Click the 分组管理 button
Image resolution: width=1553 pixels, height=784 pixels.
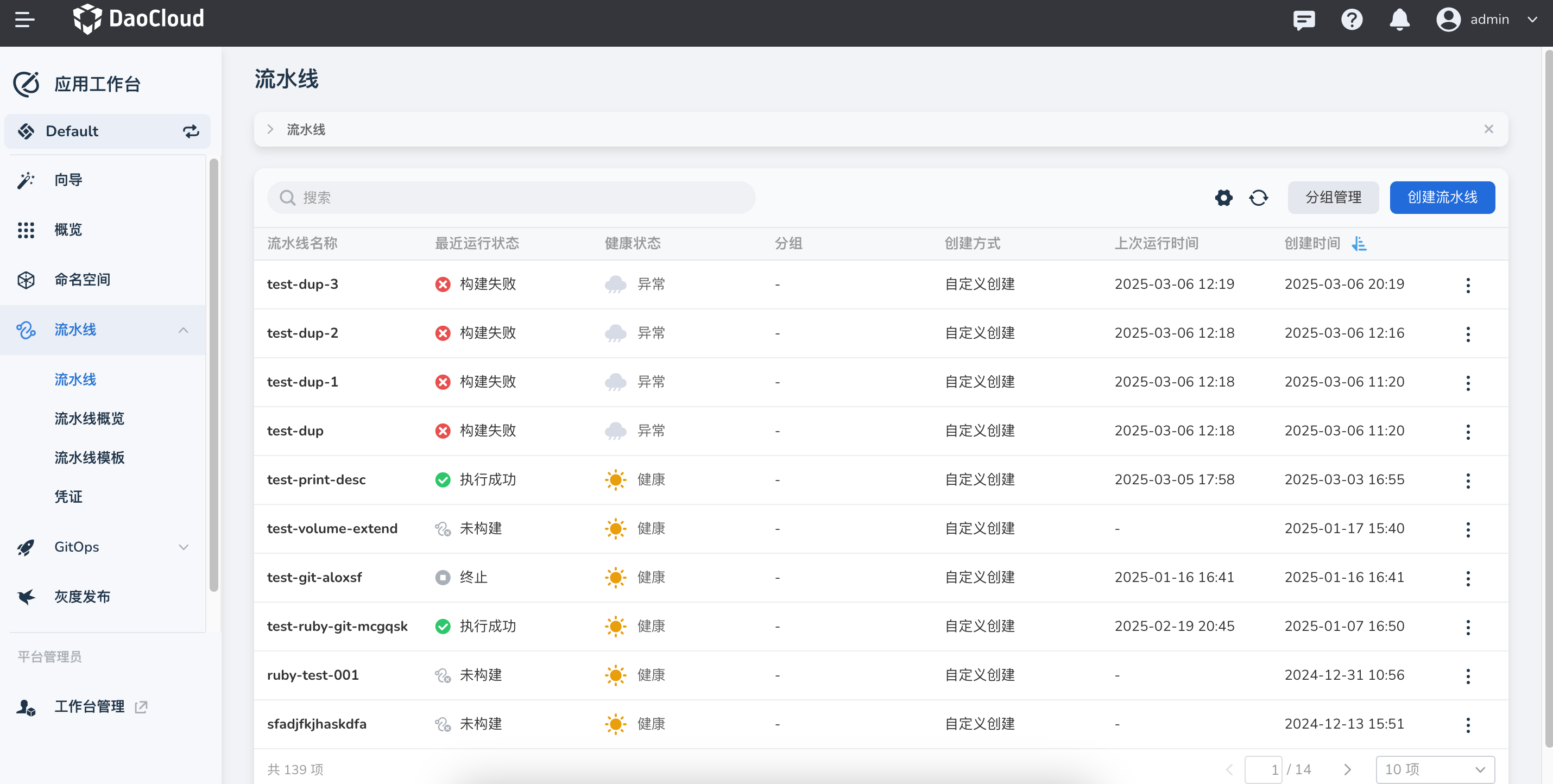coord(1333,198)
